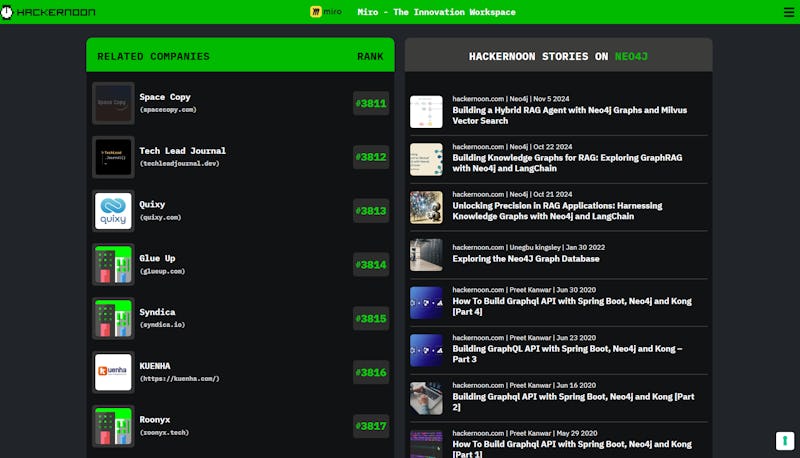Viewport: 800px width, 458px height.
Task: Click the Tech Lead Journal logo
Action: tap(113, 157)
